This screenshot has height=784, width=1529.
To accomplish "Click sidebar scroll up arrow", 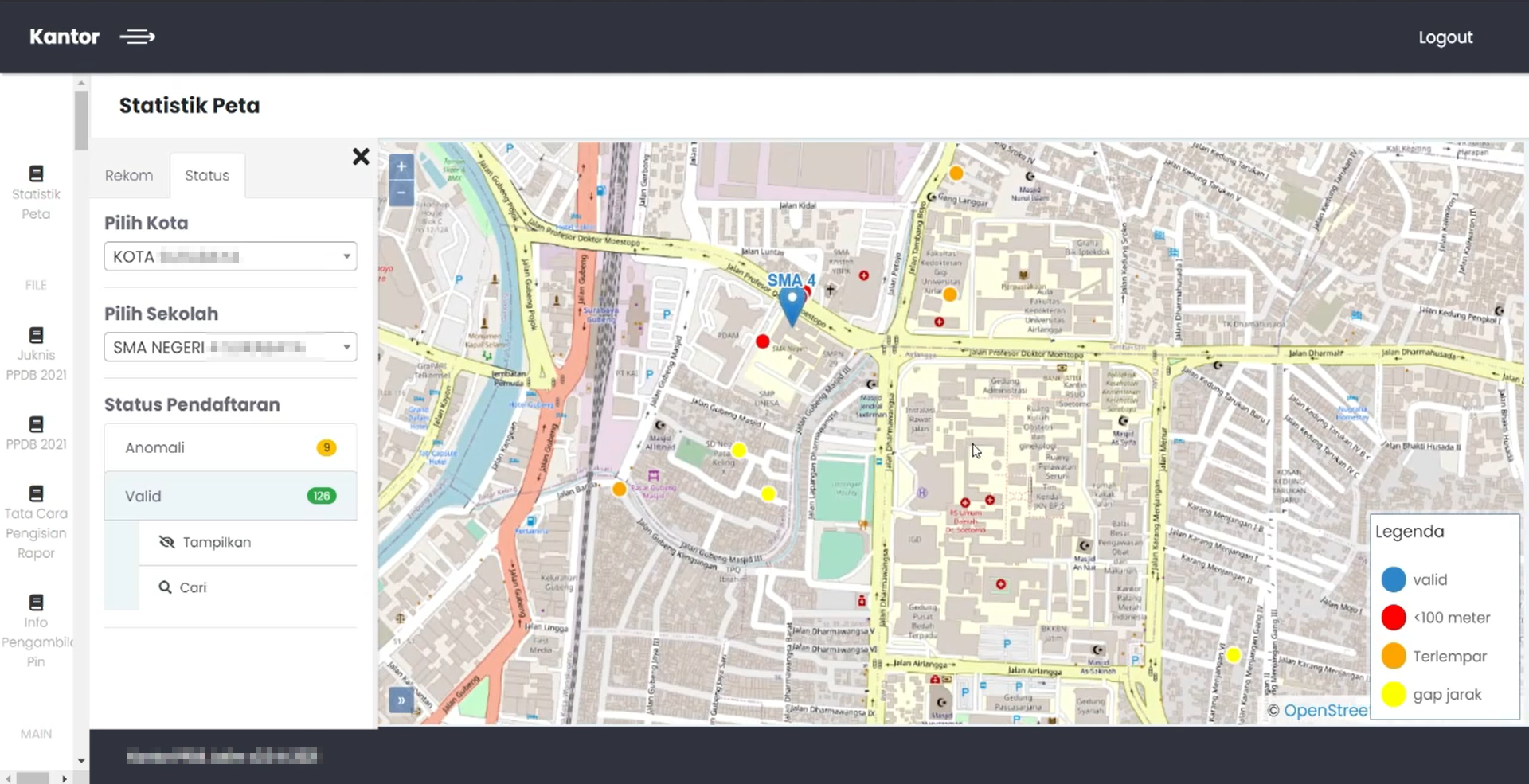I will click(81, 83).
